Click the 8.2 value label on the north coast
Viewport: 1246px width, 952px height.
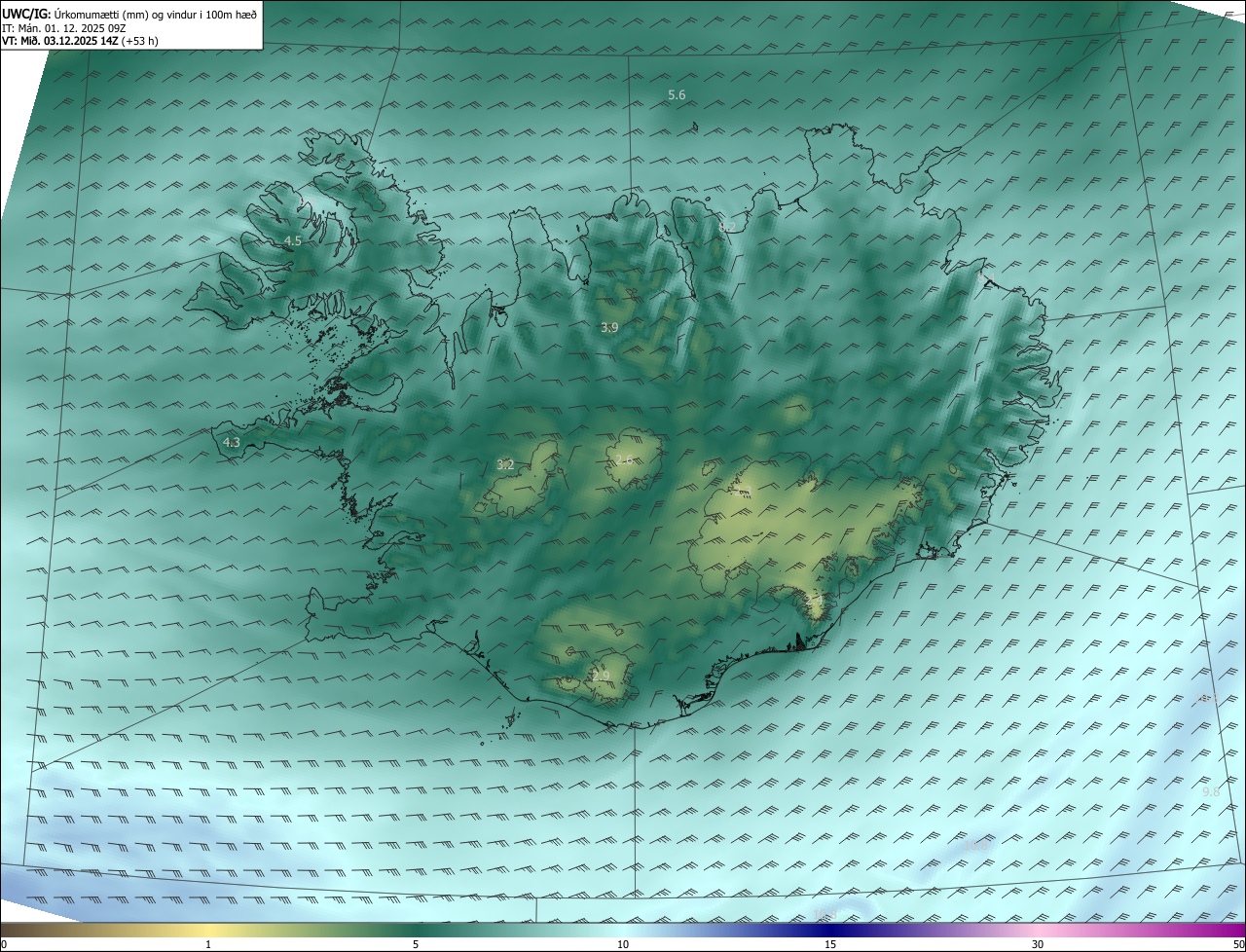tap(727, 227)
